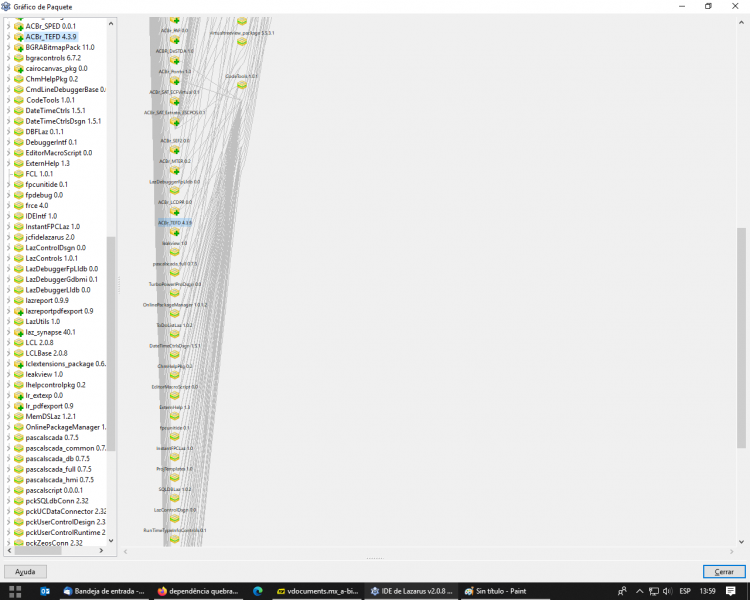Viewport: 750px width, 600px height.
Task: Click the package icon beside pascalscript 0.0.0.1
Action: (19, 490)
